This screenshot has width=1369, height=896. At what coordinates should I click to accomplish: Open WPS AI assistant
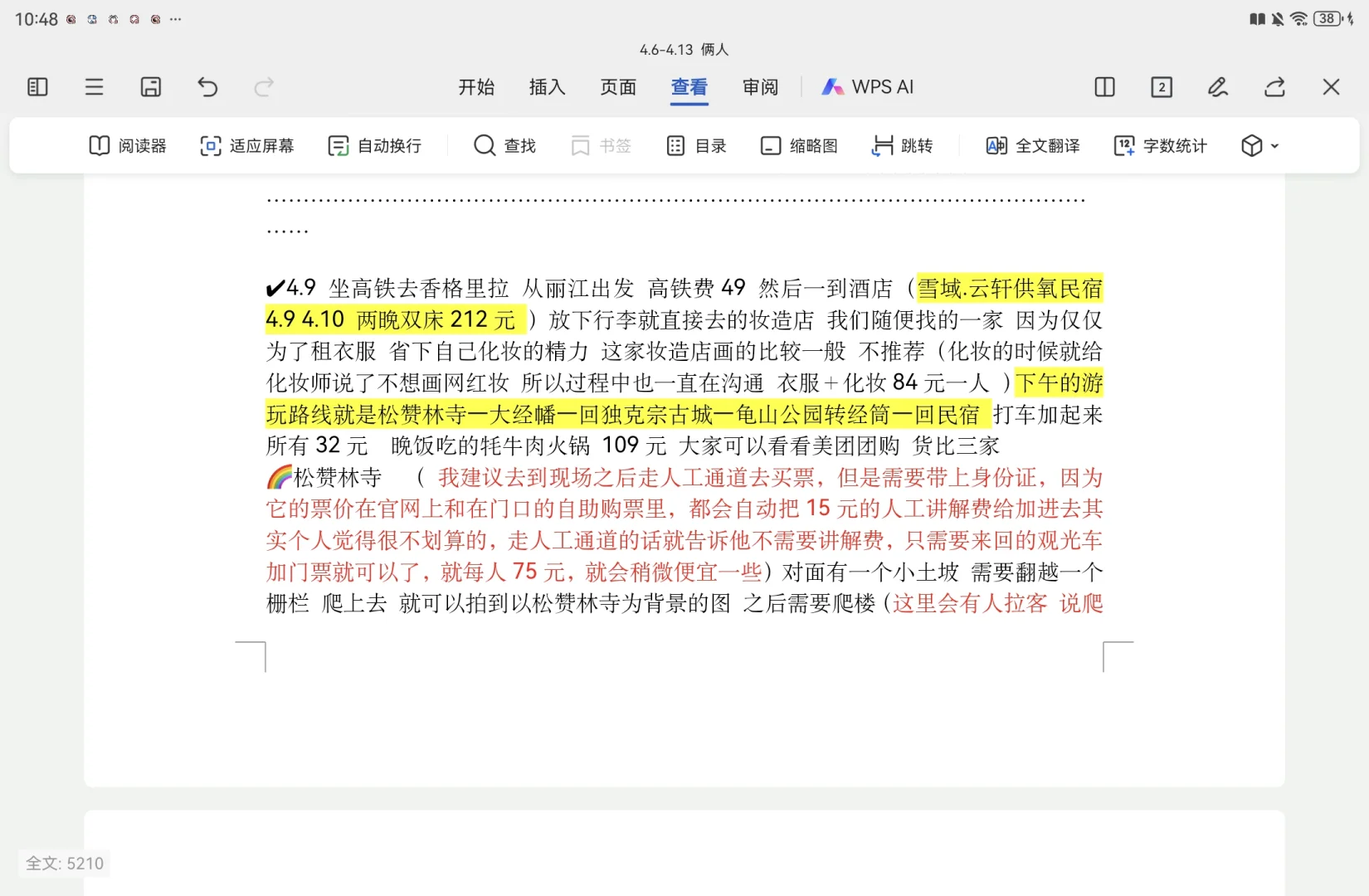[867, 86]
